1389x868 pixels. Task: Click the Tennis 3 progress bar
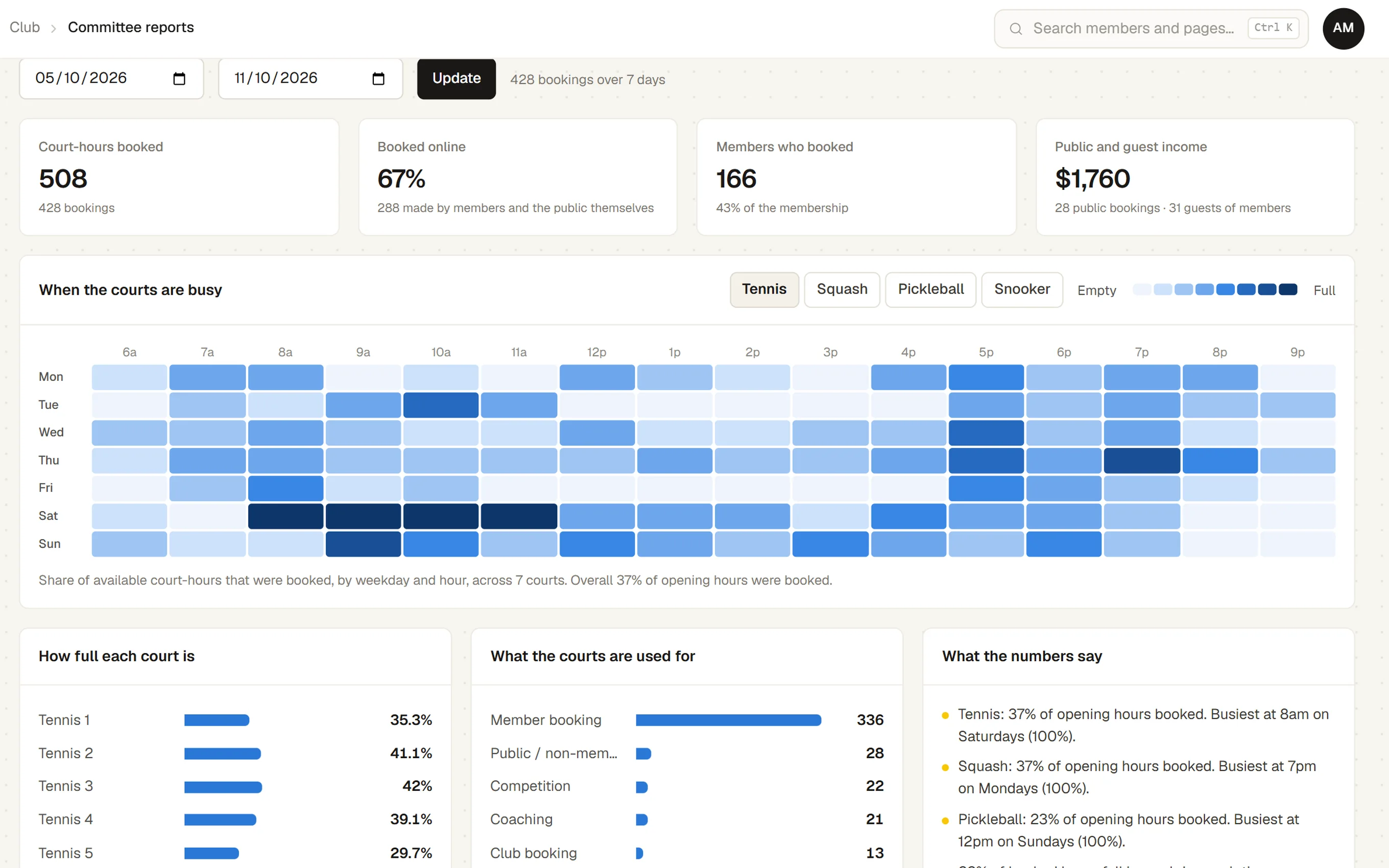coord(223,786)
